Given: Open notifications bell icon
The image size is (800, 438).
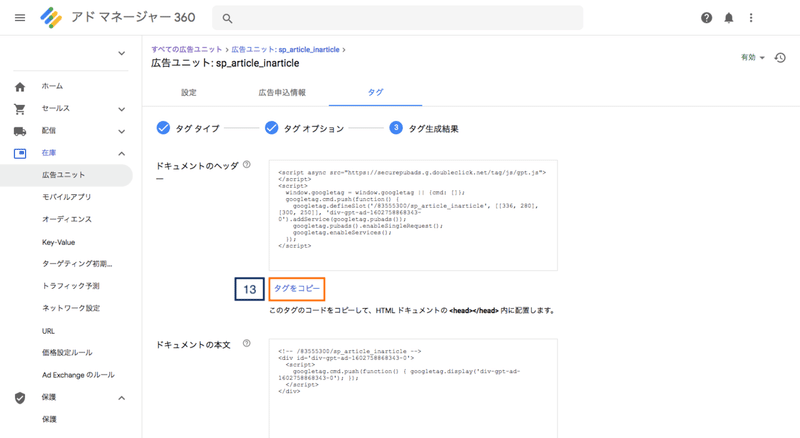Looking at the screenshot, I should point(729,18).
